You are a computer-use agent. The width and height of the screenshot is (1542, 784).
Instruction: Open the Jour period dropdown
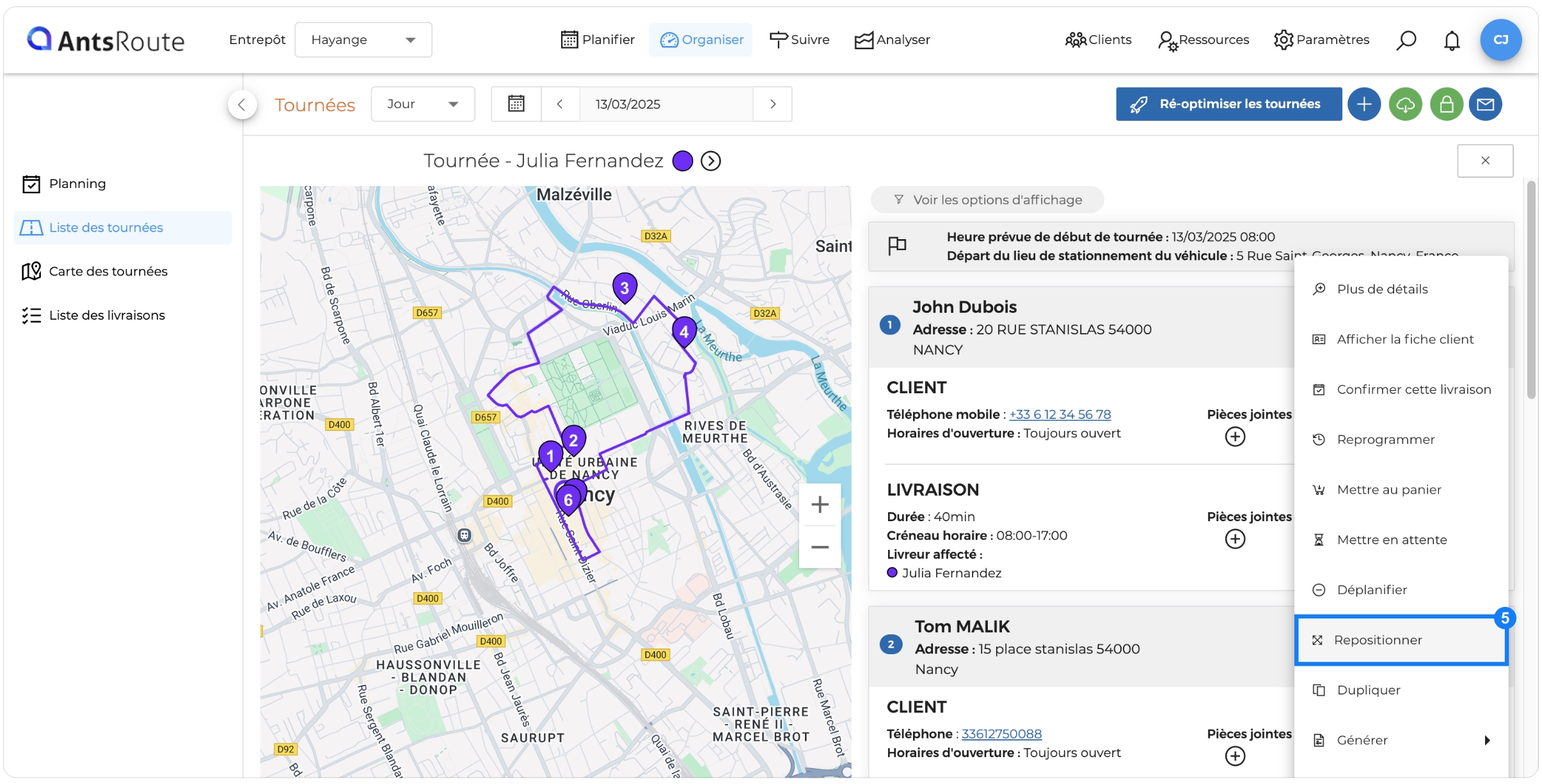click(423, 104)
